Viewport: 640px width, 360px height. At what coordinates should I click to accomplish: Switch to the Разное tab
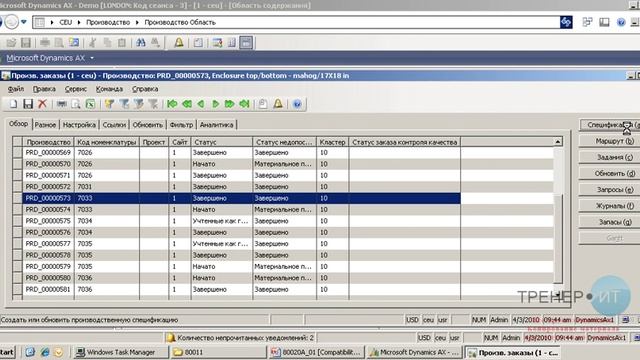(45, 125)
